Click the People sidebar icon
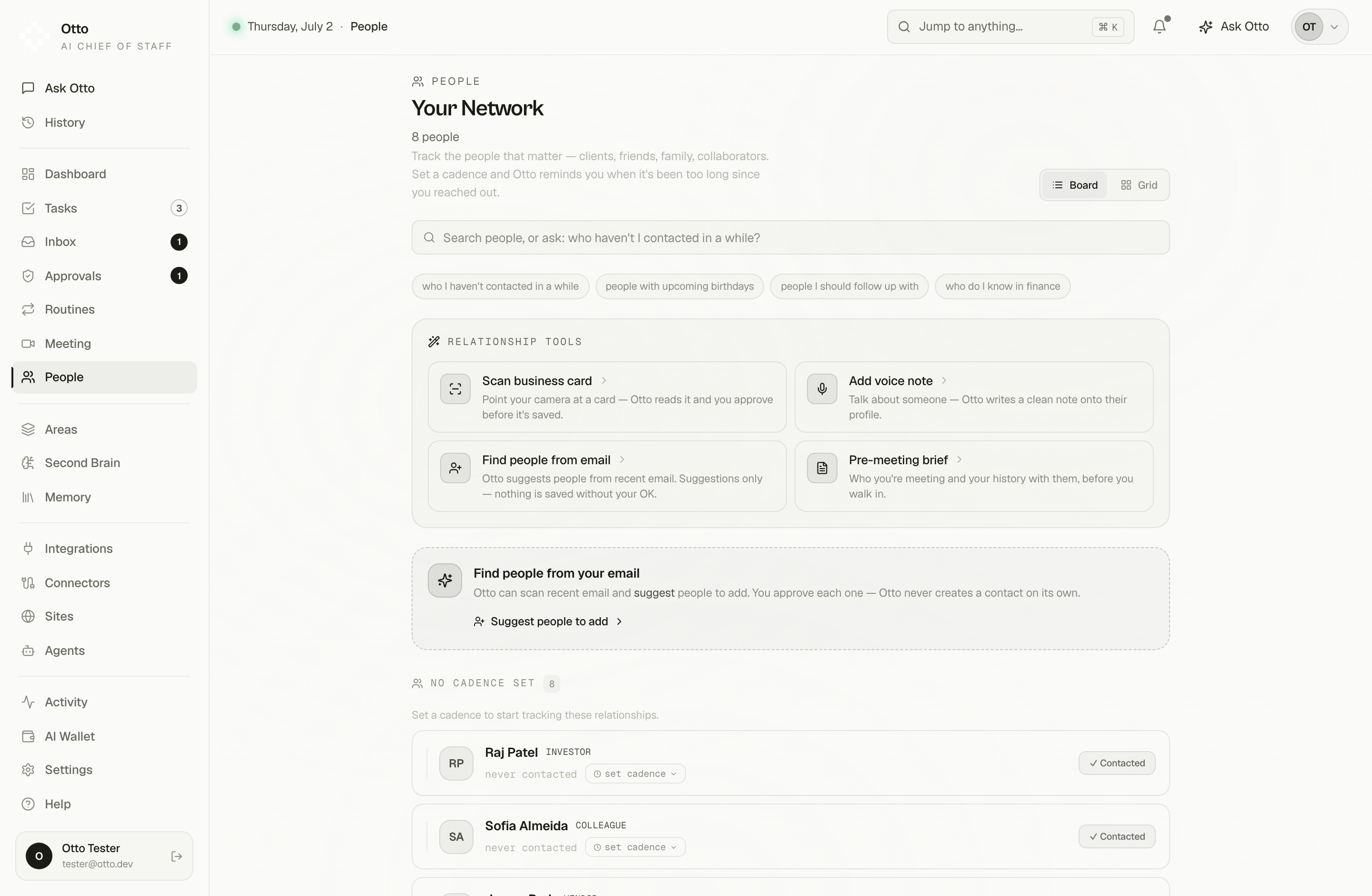Screen dimensions: 1372x896 click(x=28, y=377)
